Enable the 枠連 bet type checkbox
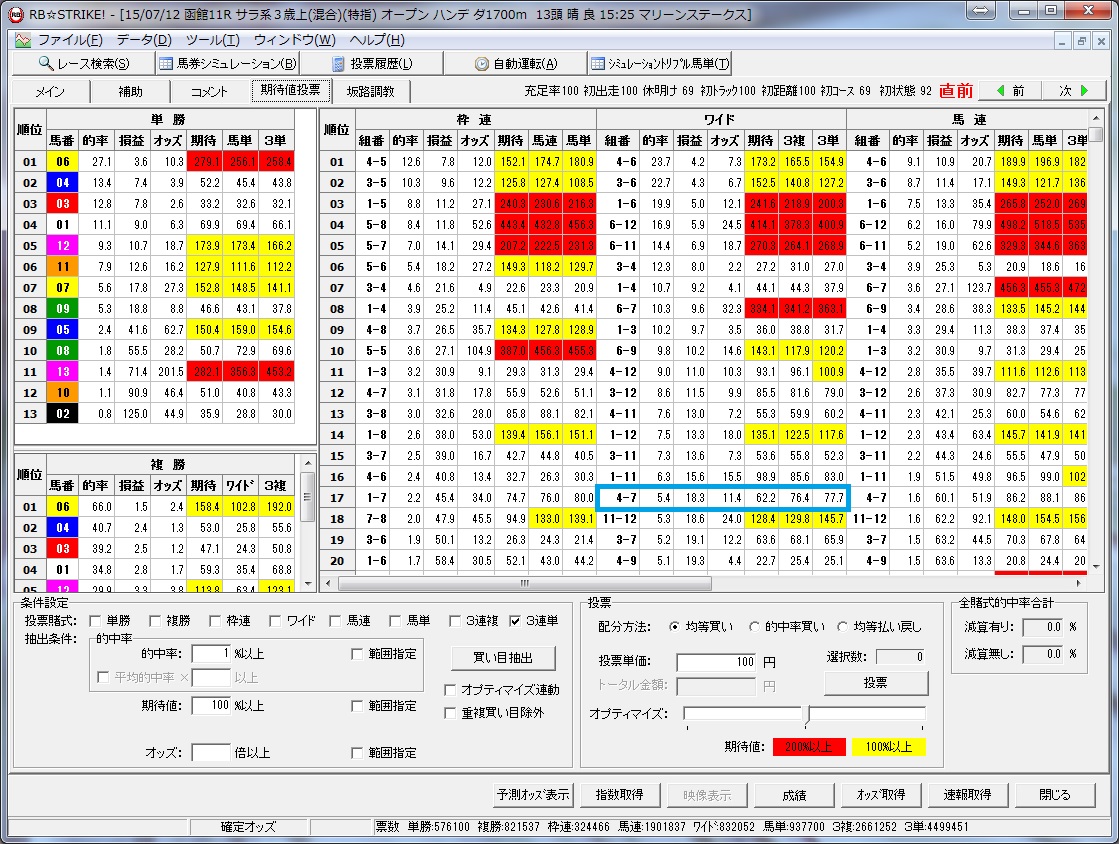This screenshot has height=844, width=1119. click(x=214, y=621)
